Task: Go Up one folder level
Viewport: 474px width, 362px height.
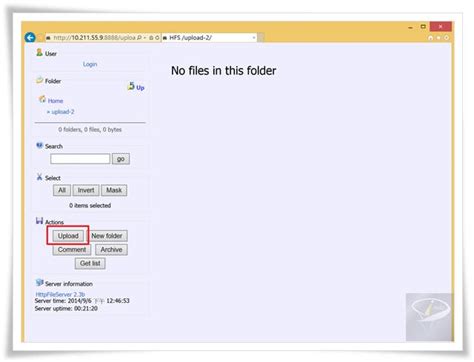Action: [136, 87]
